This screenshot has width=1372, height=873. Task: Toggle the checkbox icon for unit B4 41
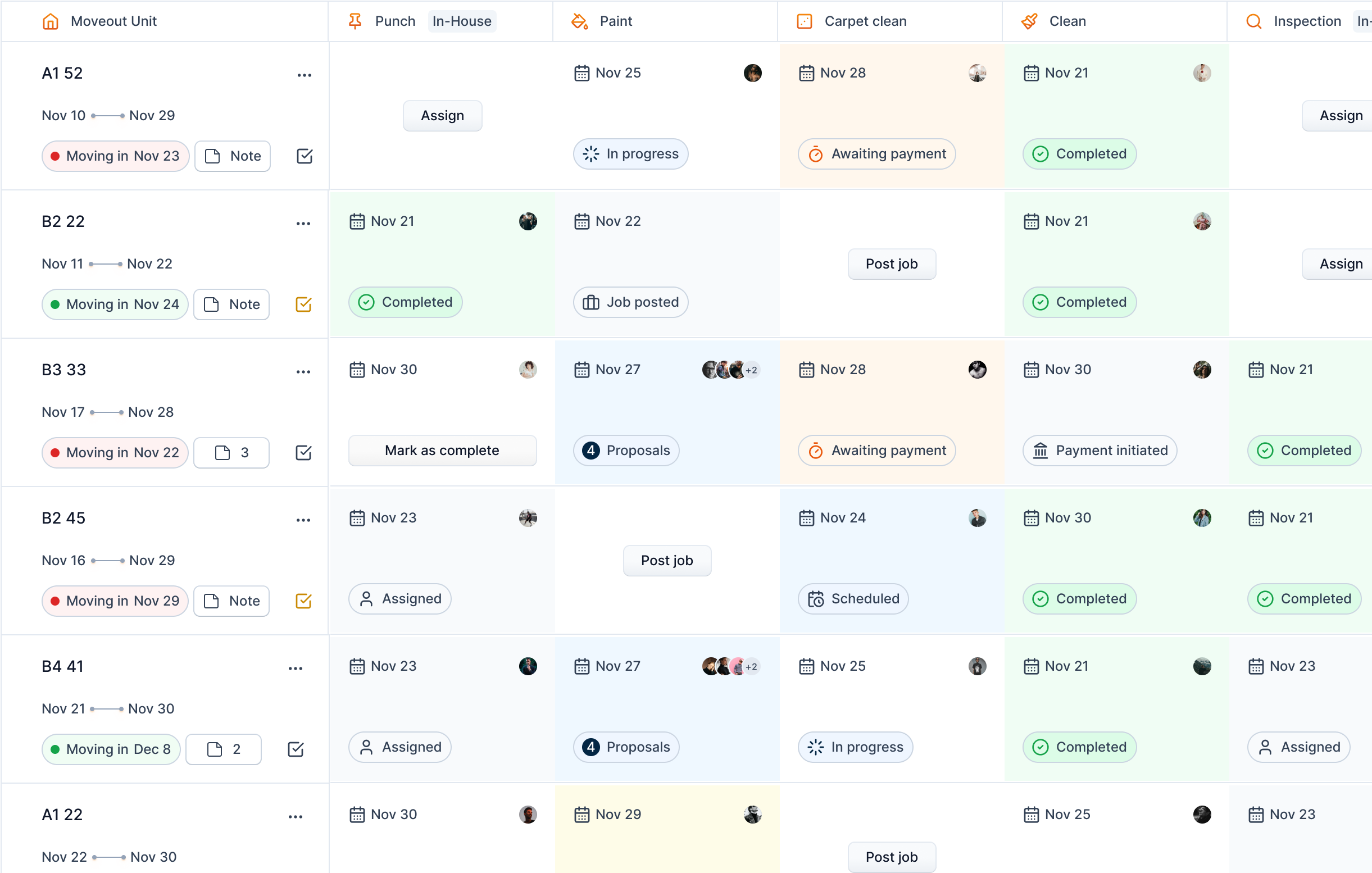295,749
